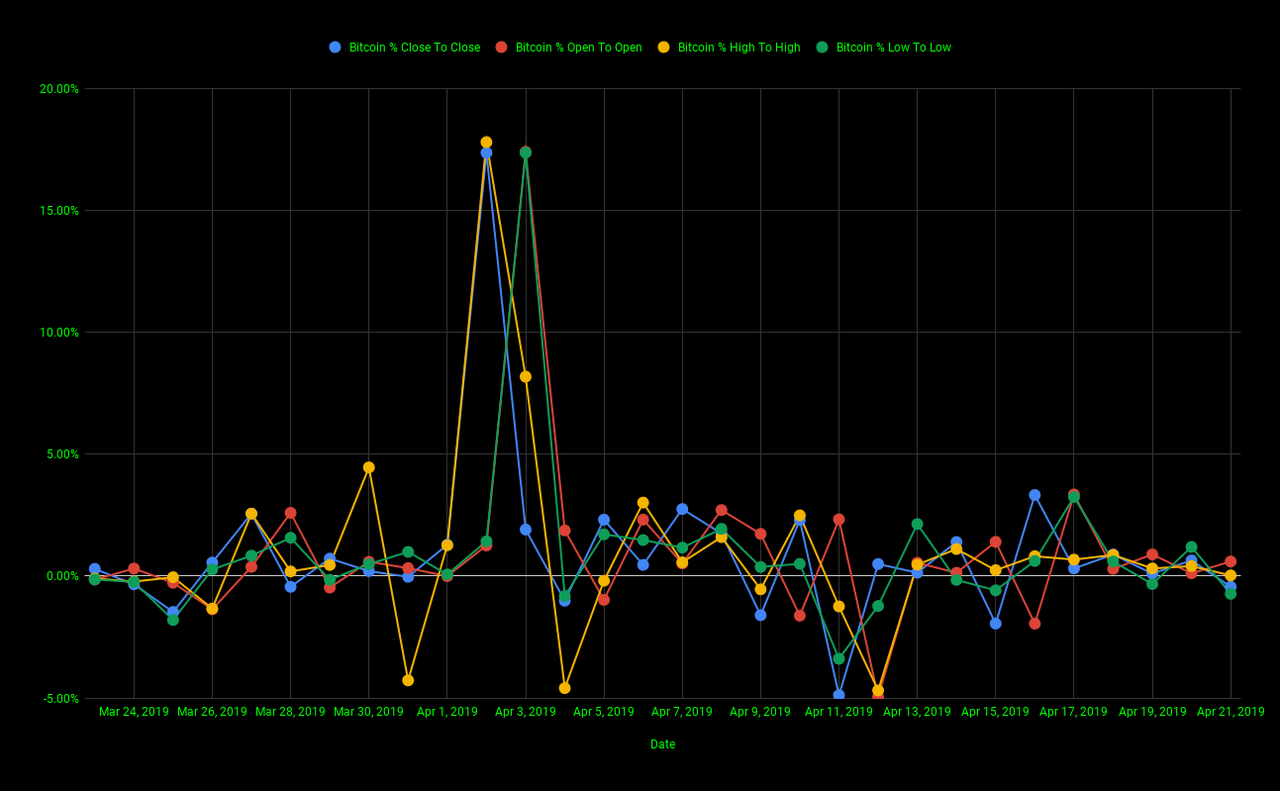Screen dimensions: 1280x791
Task: Click the yellow data point near 4.5% on Mar 30
Action: (x=369, y=467)
